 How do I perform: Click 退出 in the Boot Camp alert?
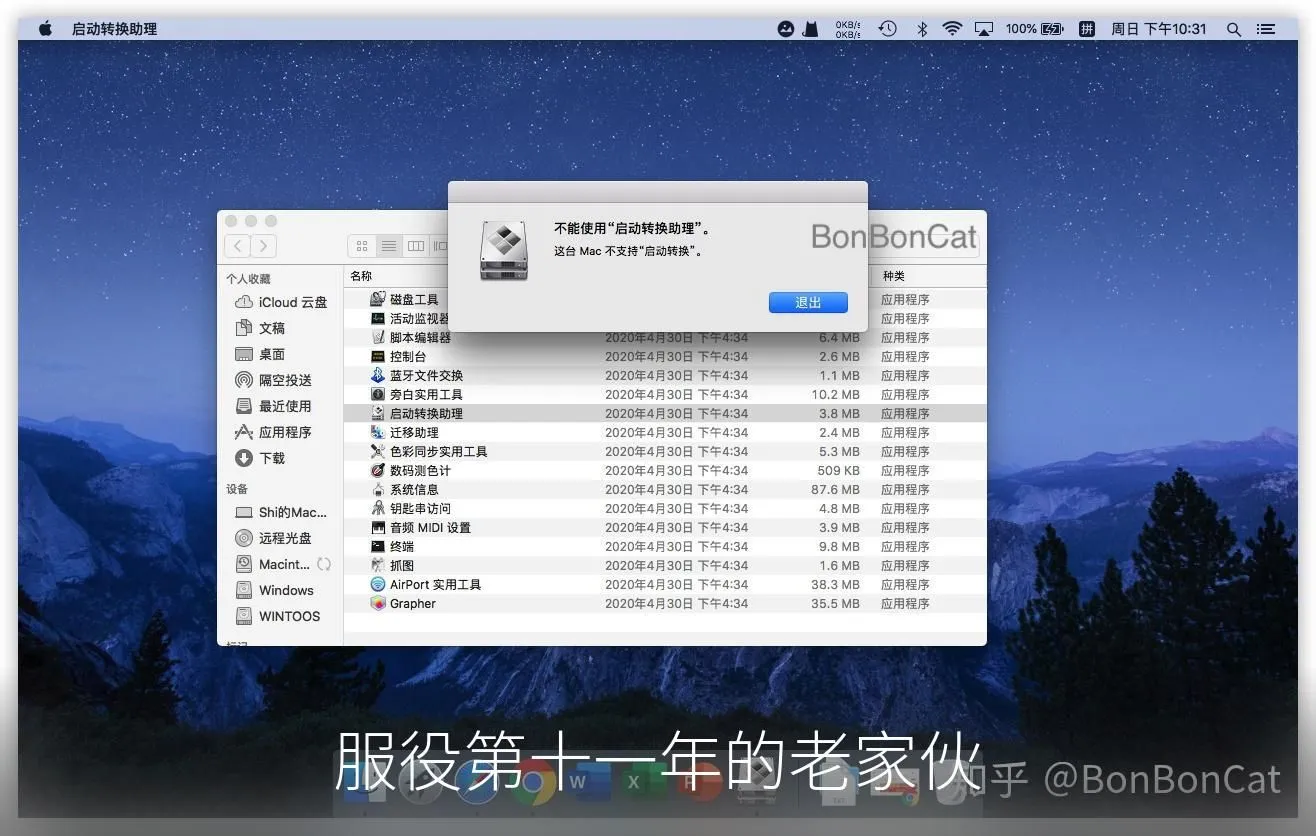pos(808,302)
